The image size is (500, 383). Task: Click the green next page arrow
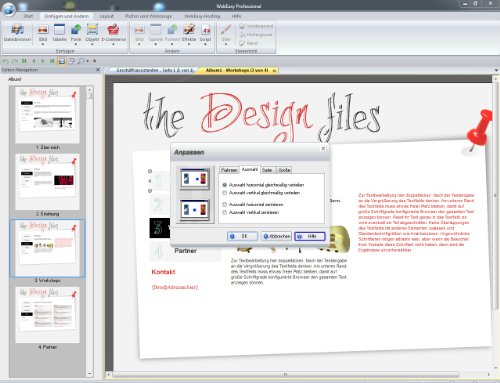pyautogui.click(x=43, y=61)
